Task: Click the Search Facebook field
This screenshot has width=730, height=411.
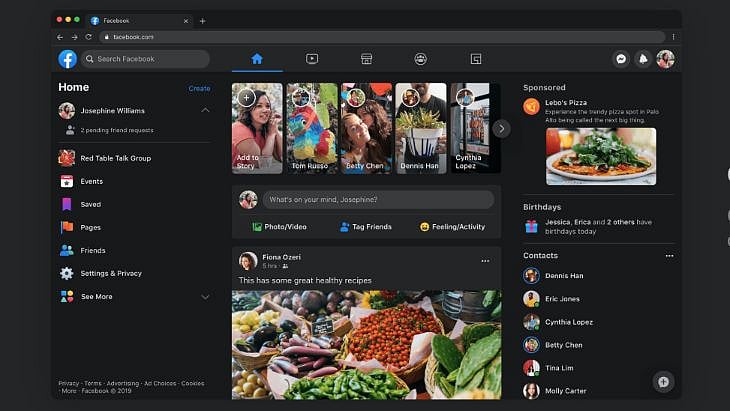Action: 146,59
